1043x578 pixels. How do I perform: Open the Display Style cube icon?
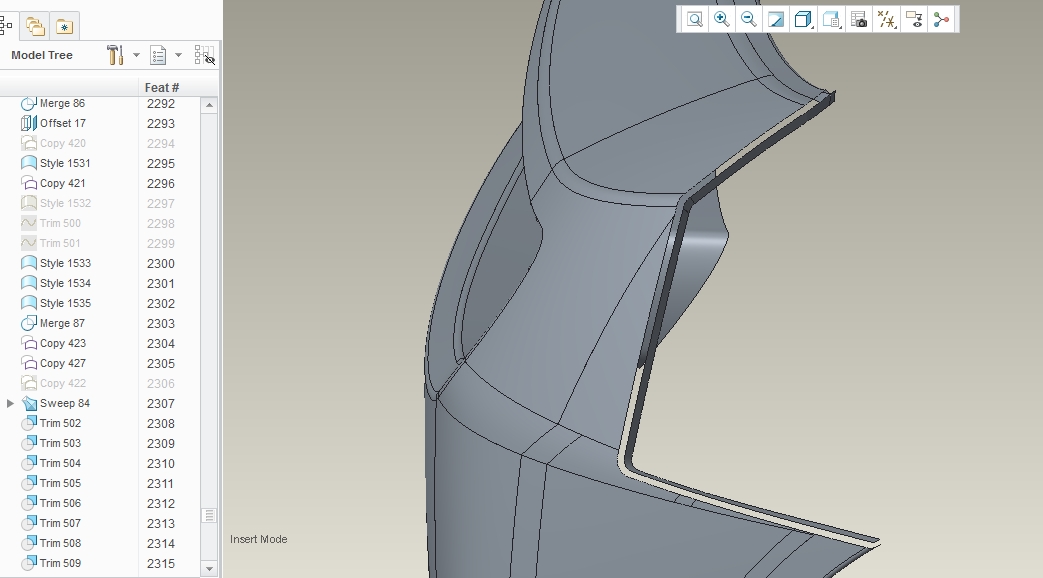tap(804, 19)
